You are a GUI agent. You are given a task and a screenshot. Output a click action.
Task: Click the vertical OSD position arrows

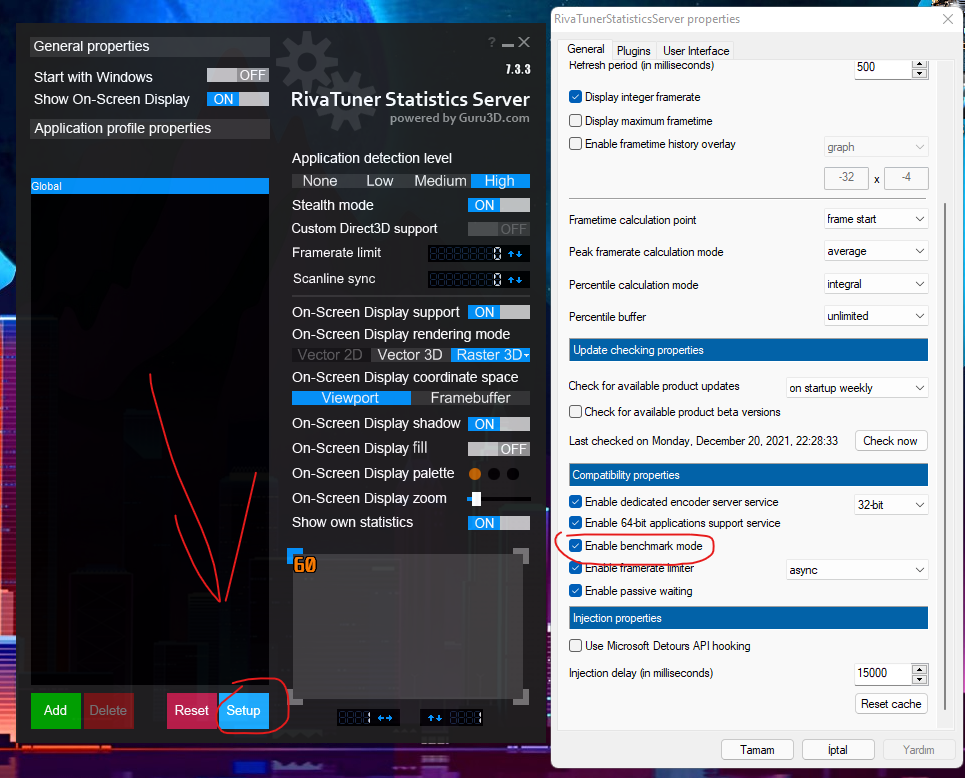(435, 718)
